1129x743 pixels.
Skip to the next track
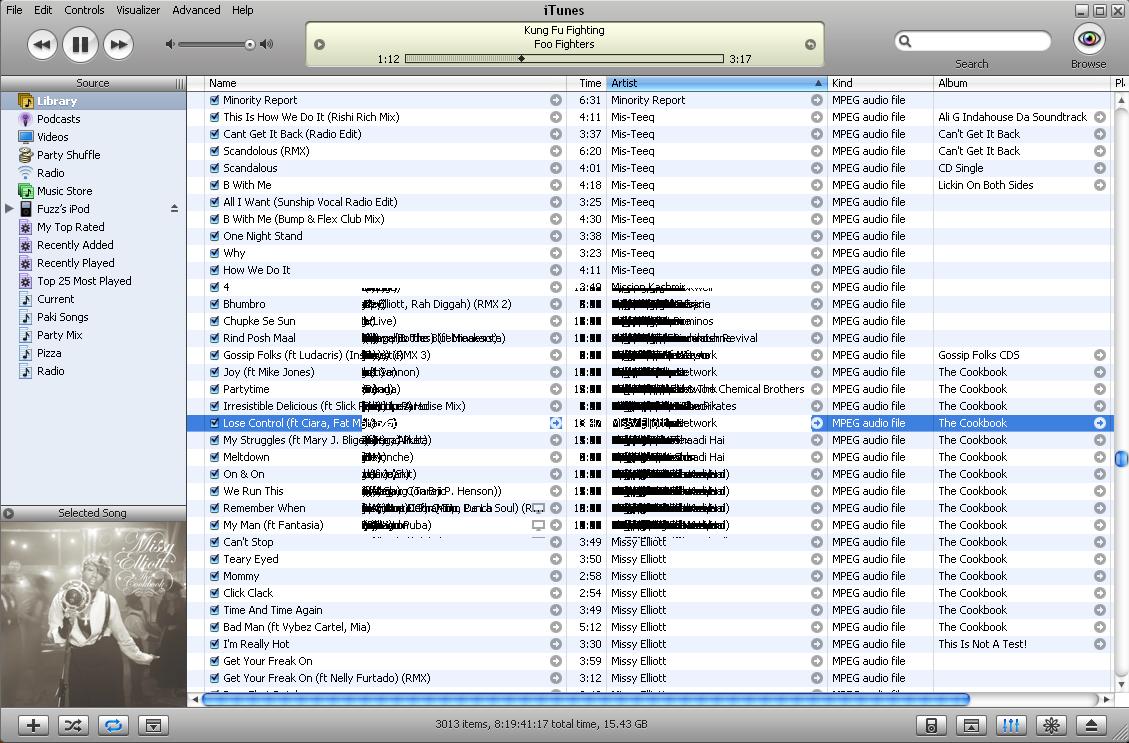coord(118,45)
